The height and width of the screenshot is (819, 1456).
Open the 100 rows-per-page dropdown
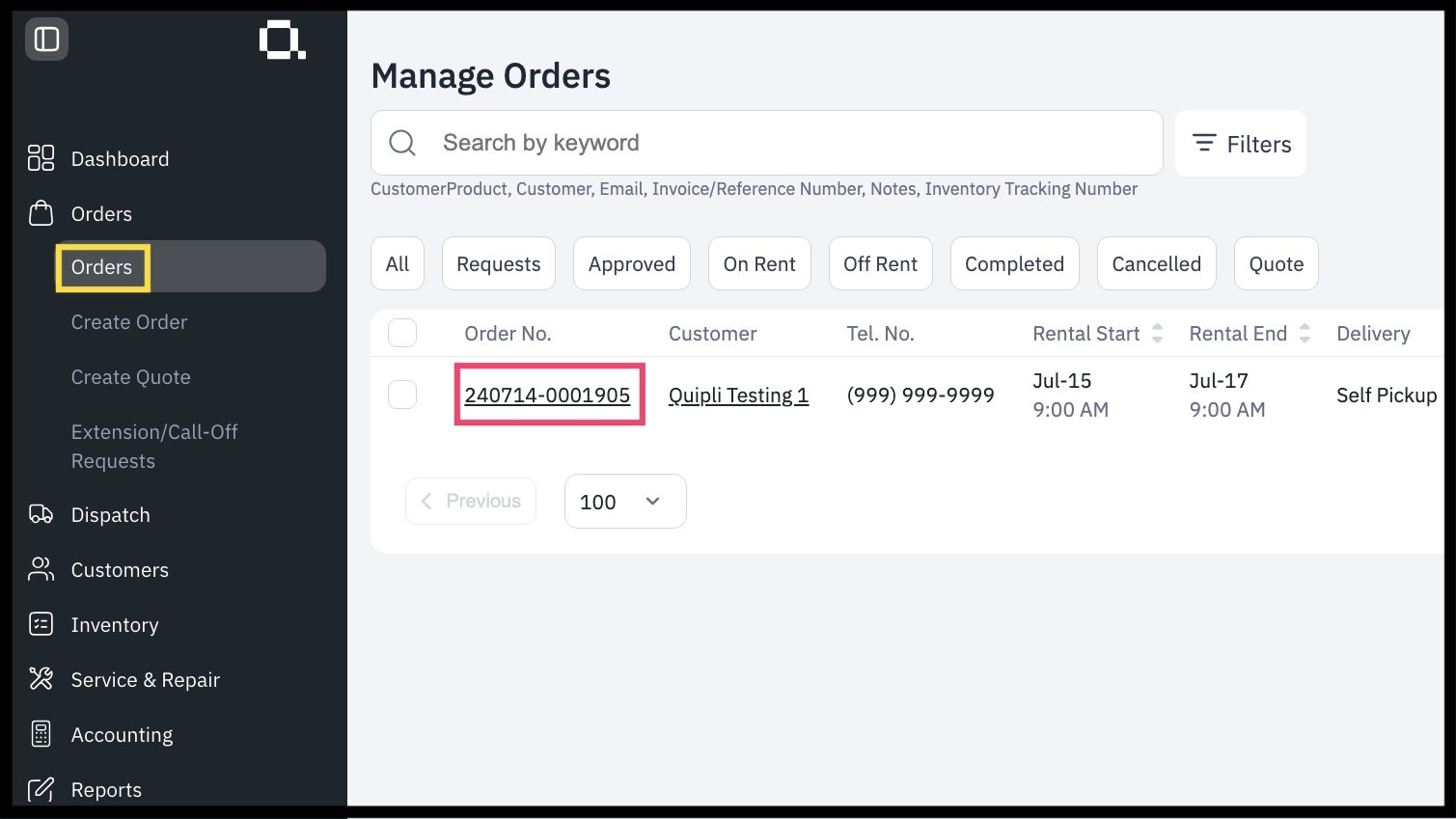[x=625, y=501]
